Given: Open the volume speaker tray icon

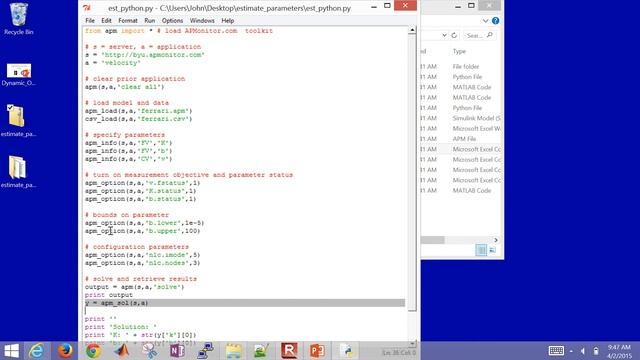Looking at the screenshot, I should pyautogui.click(x=583, y=351).
